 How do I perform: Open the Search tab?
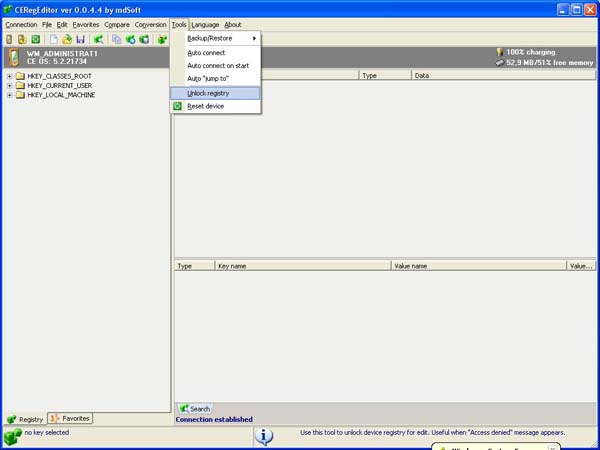click(x=195, y=408)
